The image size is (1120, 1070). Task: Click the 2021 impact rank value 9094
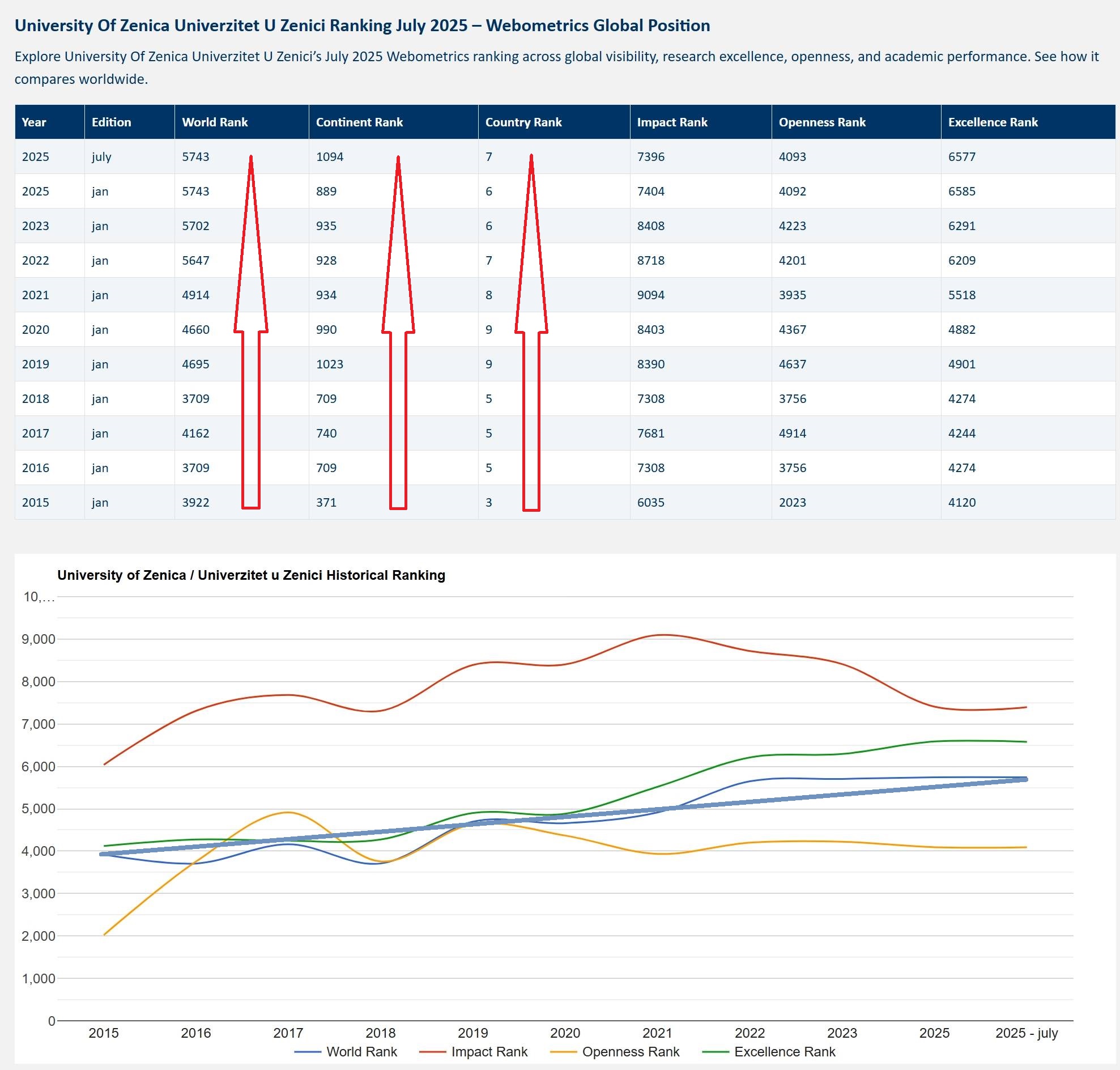tap(651, 295)
